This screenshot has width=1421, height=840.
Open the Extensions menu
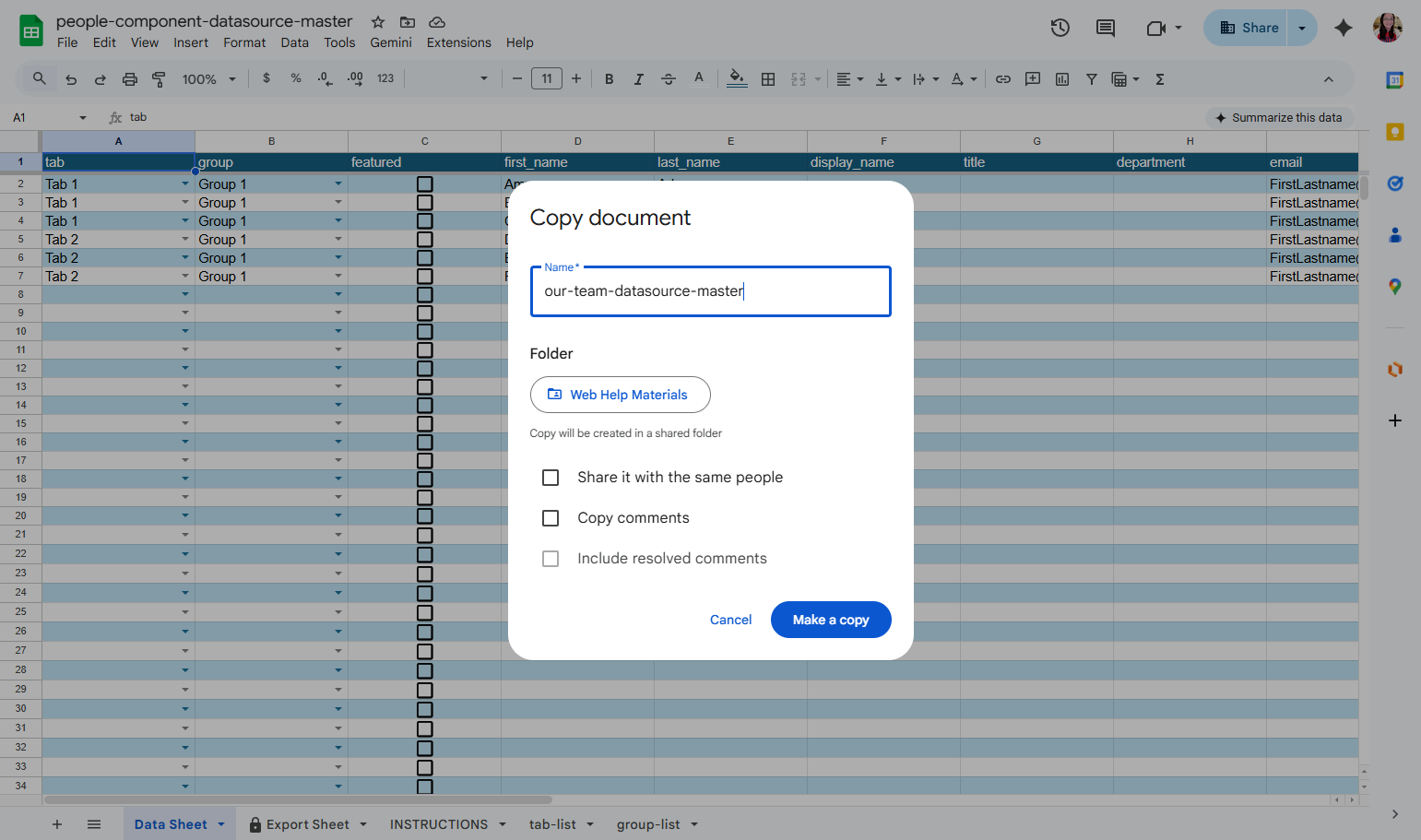[x=458, y=42]
